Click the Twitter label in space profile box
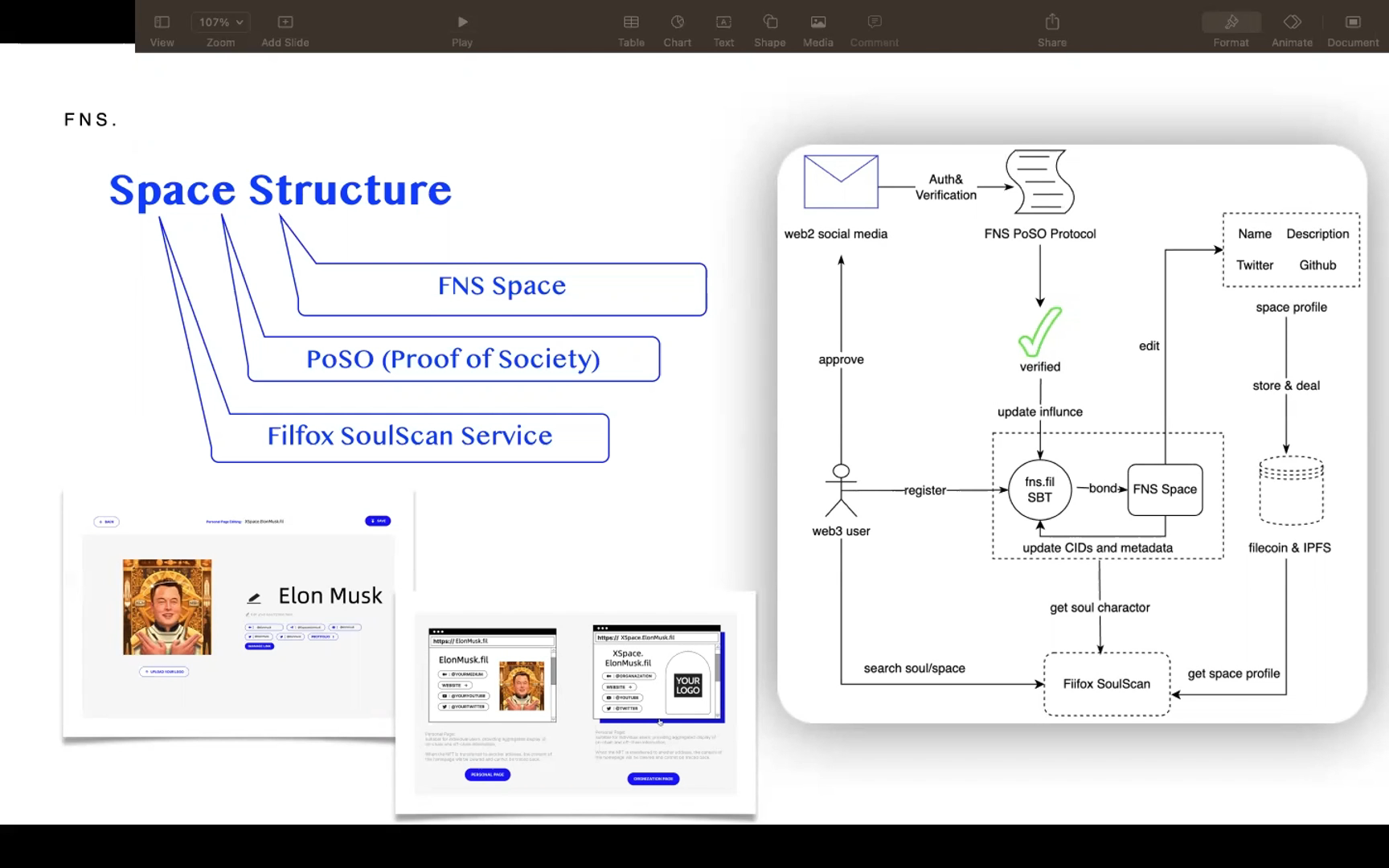1389x868 pixels. point(1255,265)
